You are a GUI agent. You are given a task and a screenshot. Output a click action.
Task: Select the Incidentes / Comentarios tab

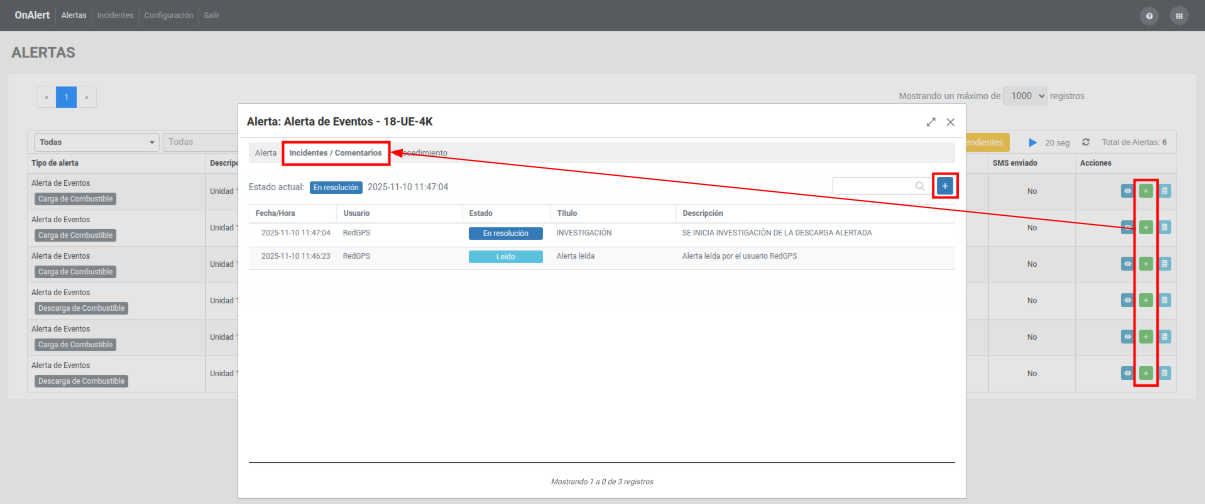click(x=336, y=153)
